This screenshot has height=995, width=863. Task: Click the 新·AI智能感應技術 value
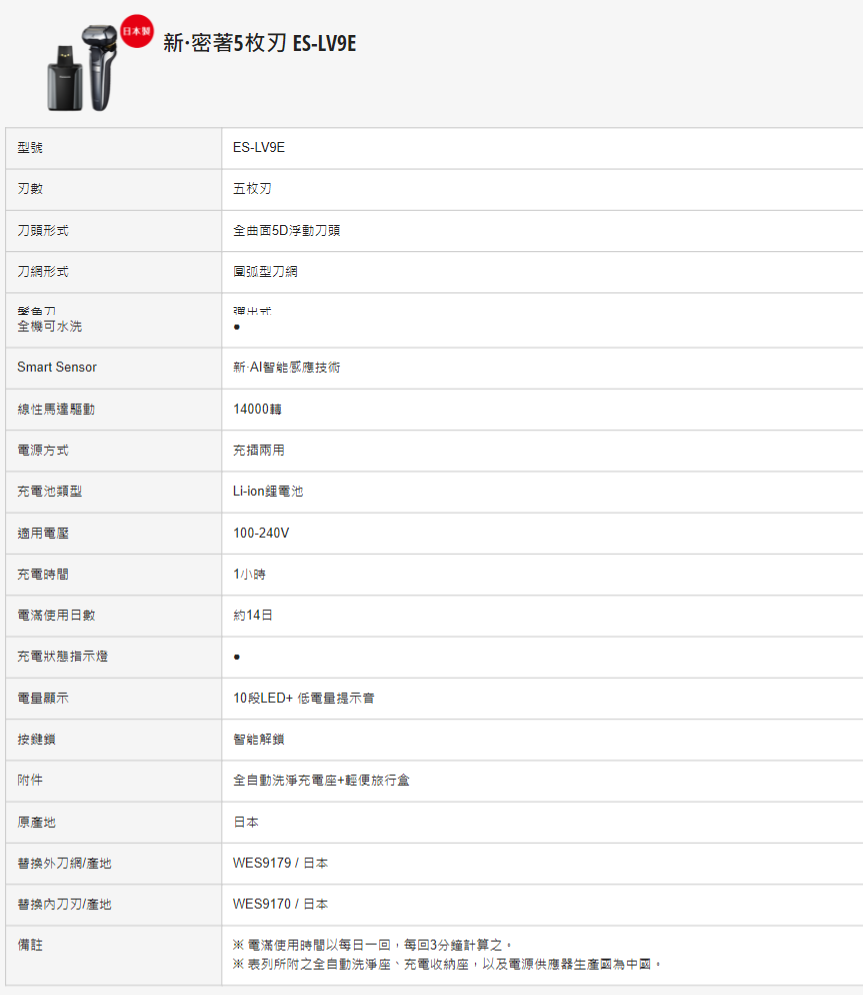286,367
